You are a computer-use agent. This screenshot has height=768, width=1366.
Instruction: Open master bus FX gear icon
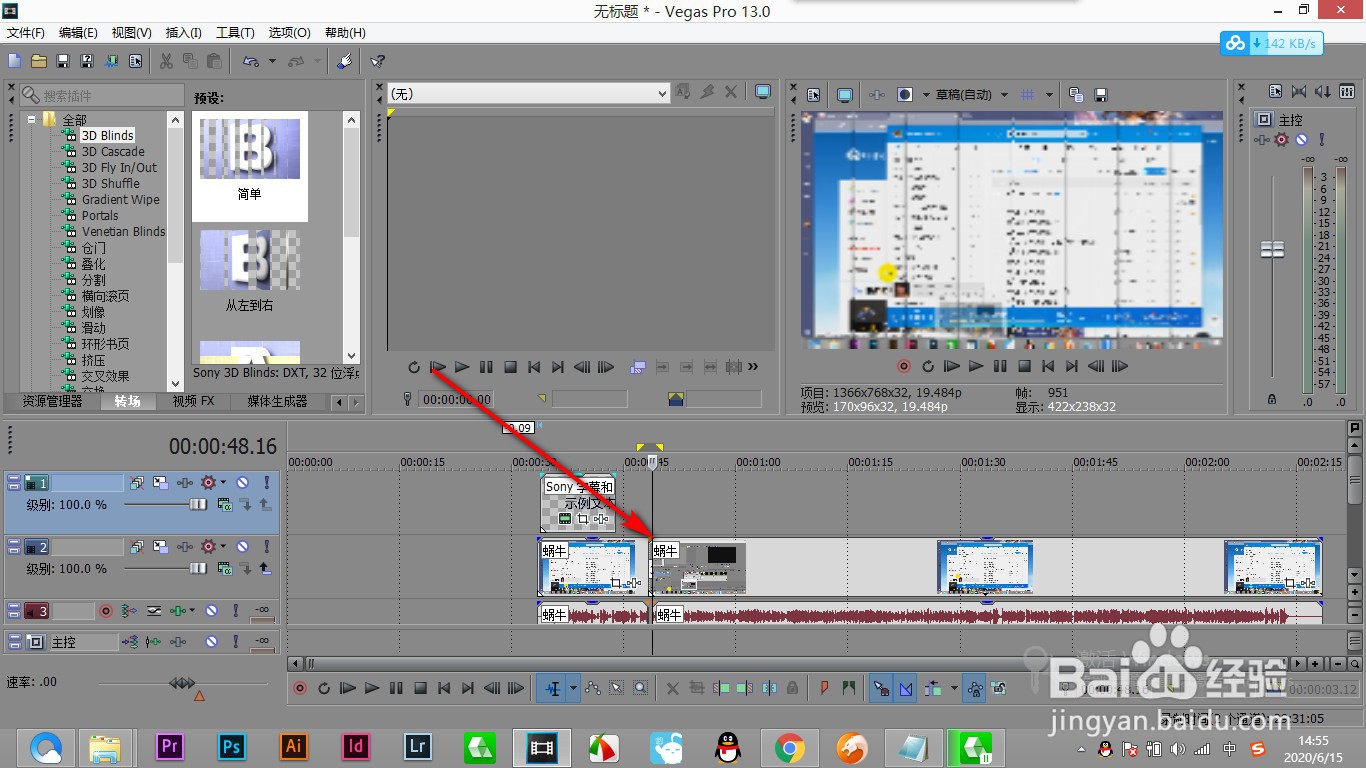coord(1281,139)
